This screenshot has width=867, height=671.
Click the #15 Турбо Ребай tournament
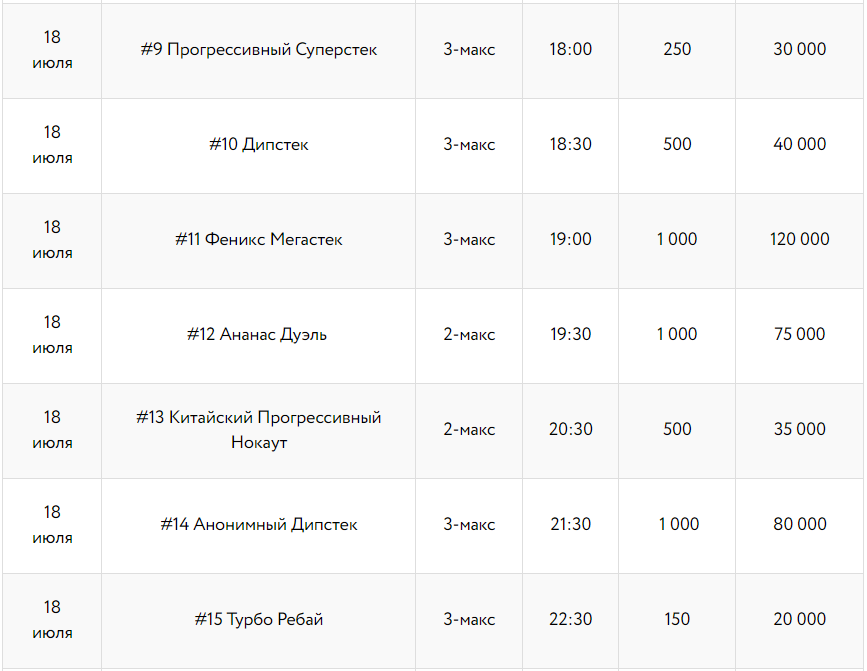pos(258,619)
